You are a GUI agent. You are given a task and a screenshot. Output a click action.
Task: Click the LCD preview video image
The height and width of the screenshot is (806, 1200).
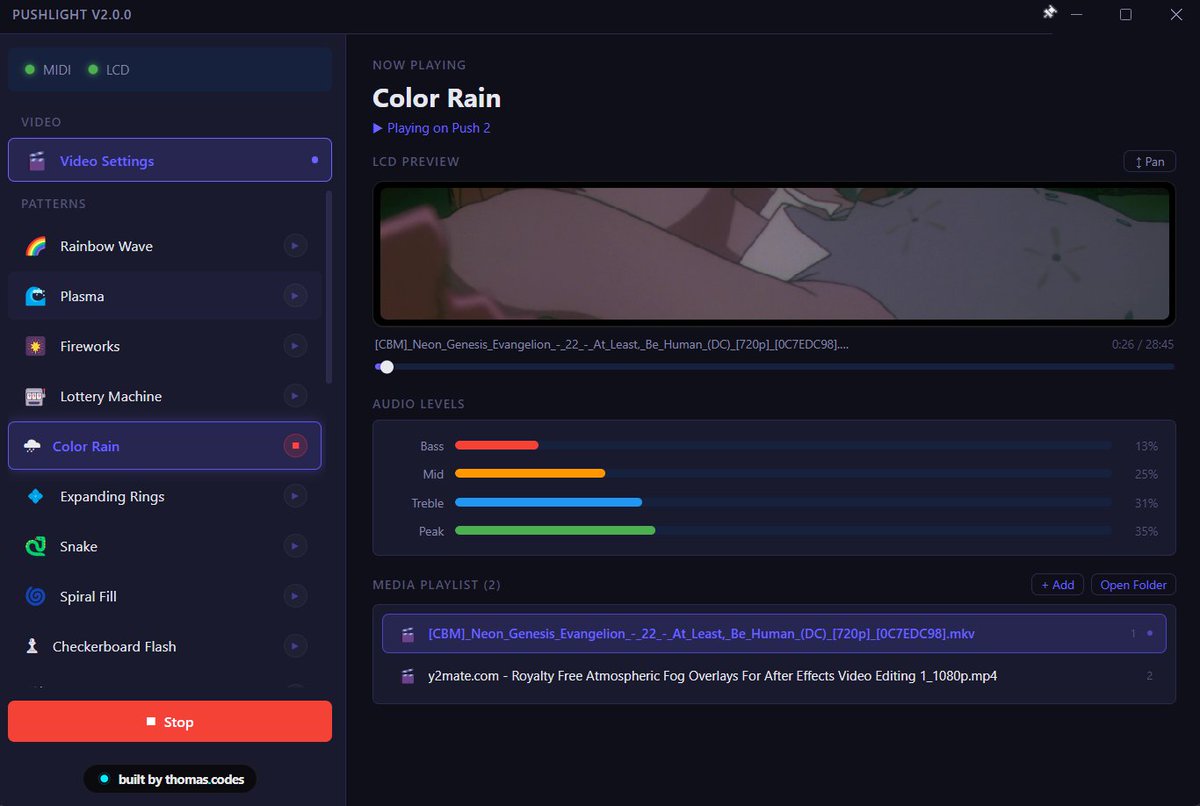click(774, 254)
